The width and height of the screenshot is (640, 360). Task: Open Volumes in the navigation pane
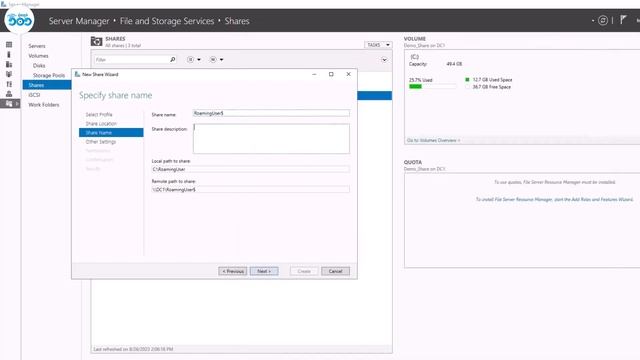(38, 56)
